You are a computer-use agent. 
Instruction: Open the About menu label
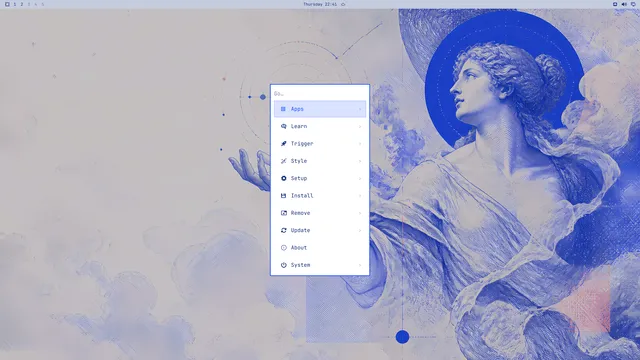[x=299, y=248]
